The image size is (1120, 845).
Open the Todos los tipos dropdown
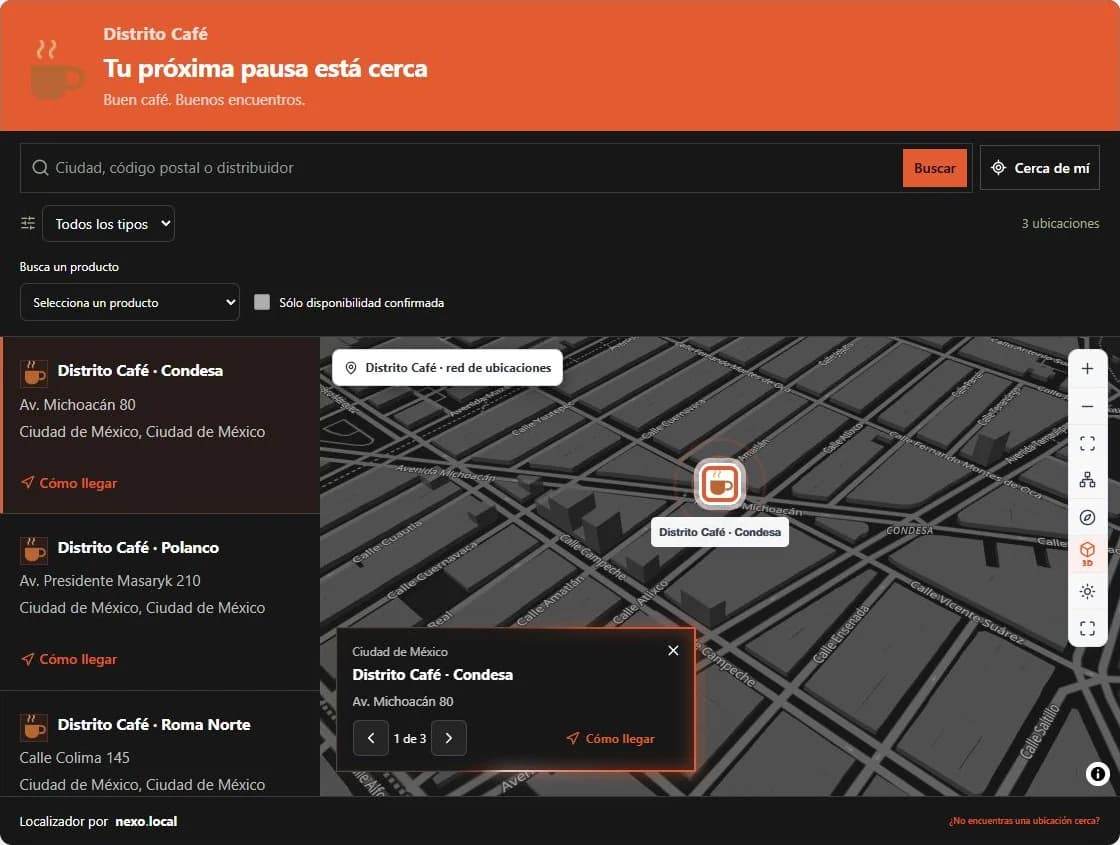[109, 224]
